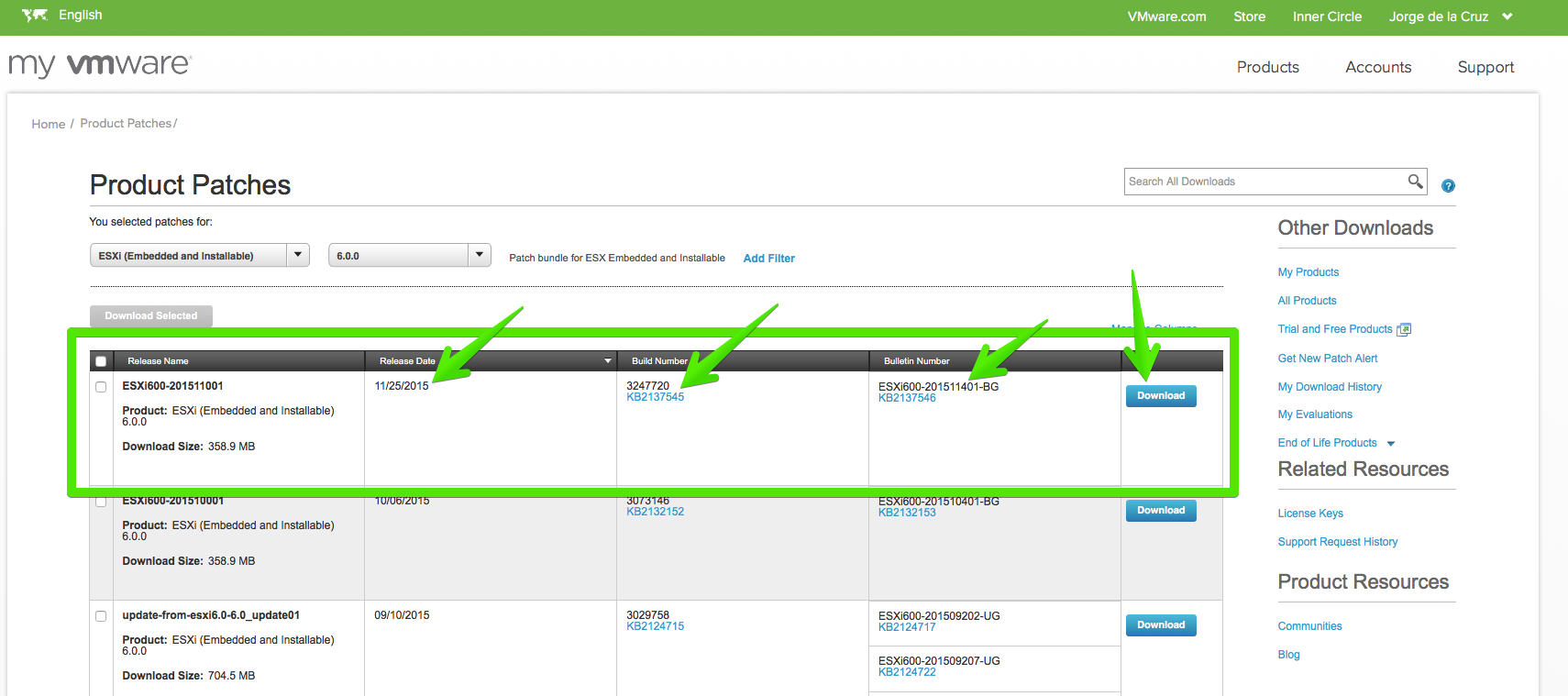The height and width of the screenshot is (696, 1568).
Task: Open the blue help question mark icon
Action: [1448, 186]
